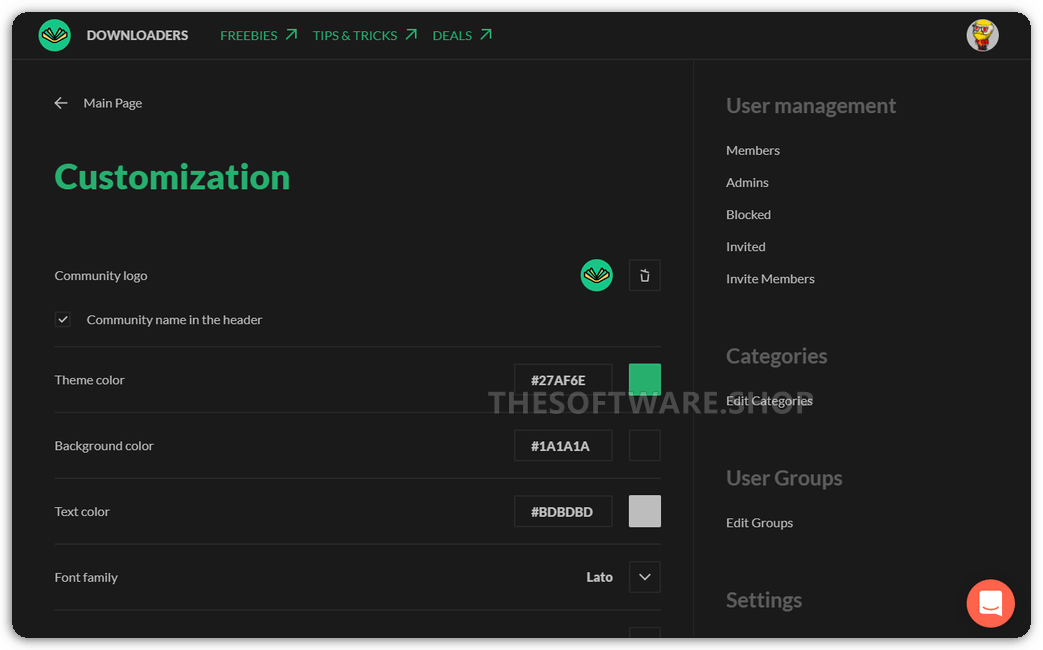Image resolution: width=1043 pixels, height=650 pixels.
Task: Click the back arrow next to Main Page
Action: [61, 103]
